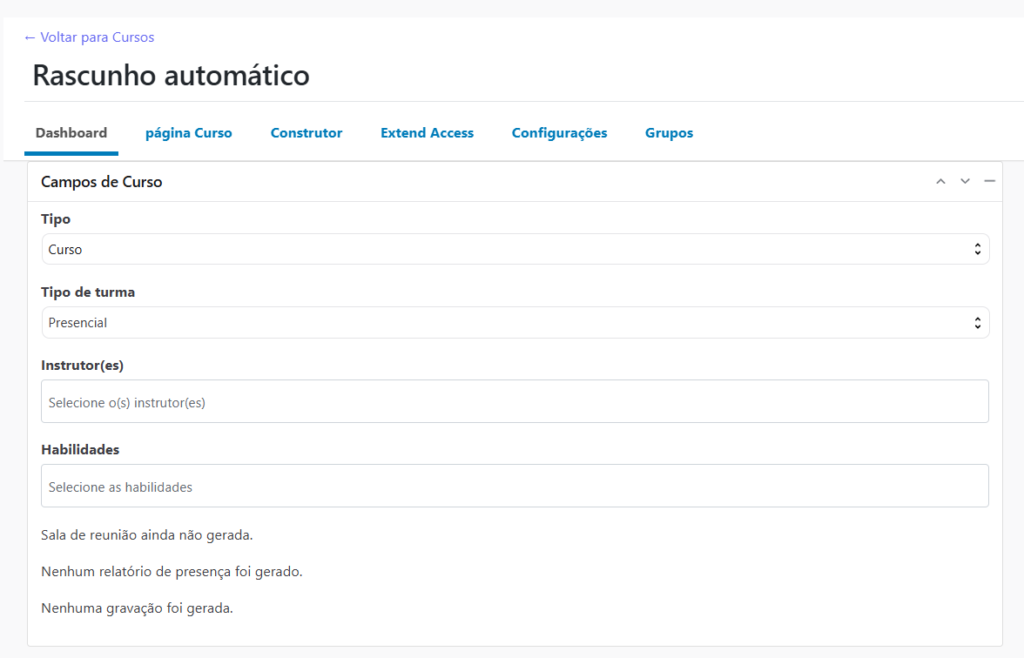Open the Configurações tab

559,133
